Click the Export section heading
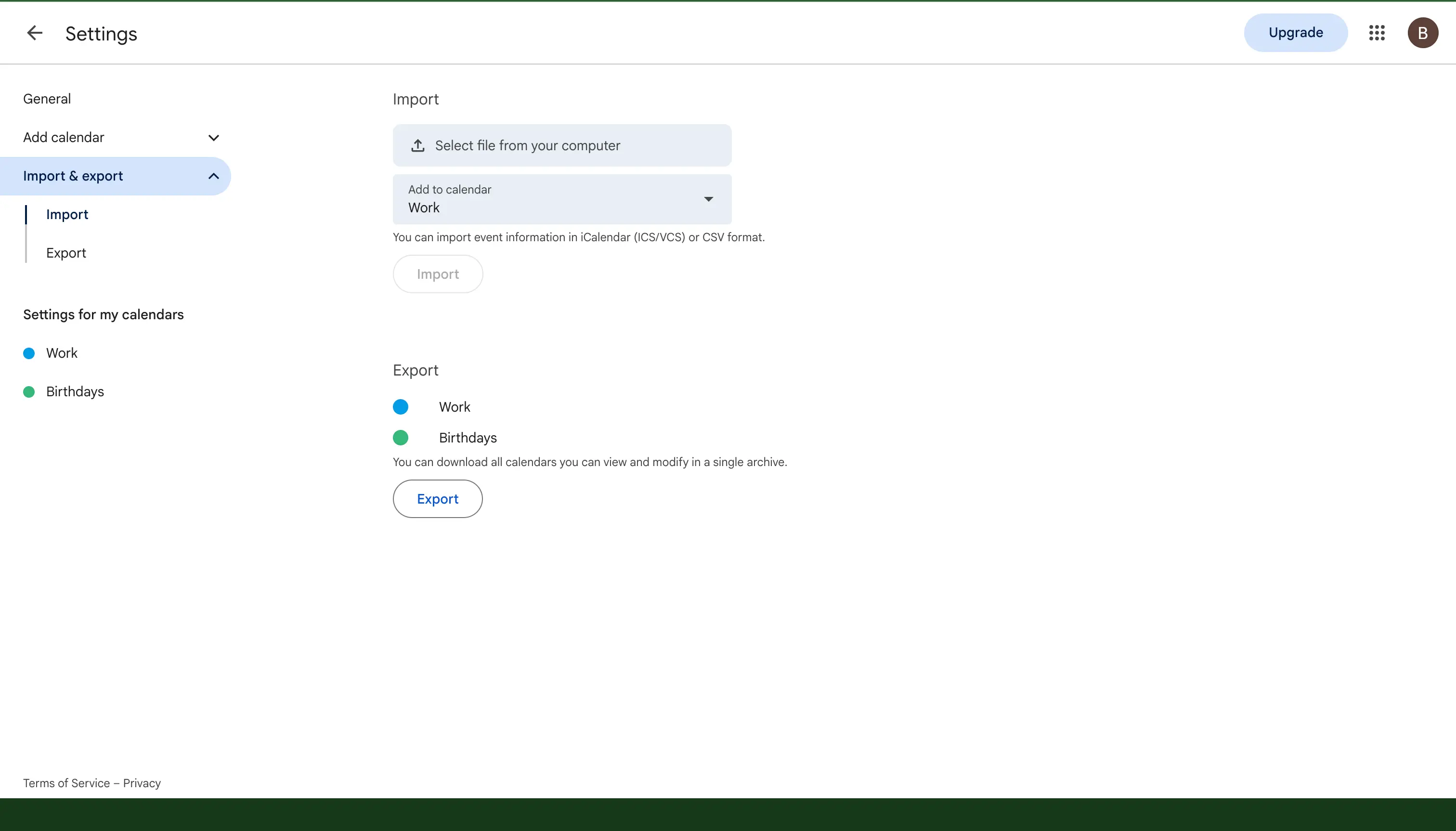 point(416,370)
